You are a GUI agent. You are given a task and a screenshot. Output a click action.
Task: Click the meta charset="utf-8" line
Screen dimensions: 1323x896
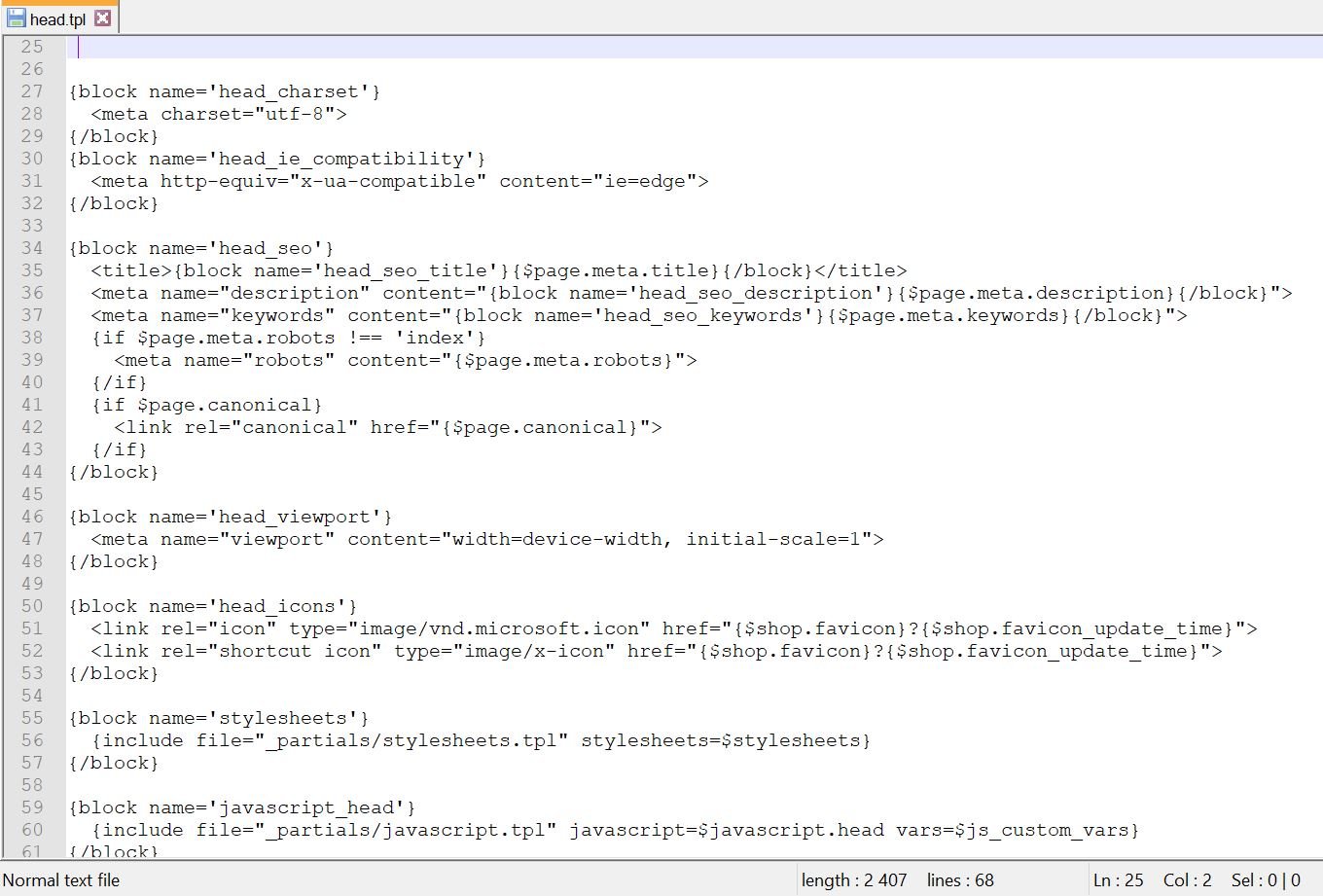coord(219,114)
